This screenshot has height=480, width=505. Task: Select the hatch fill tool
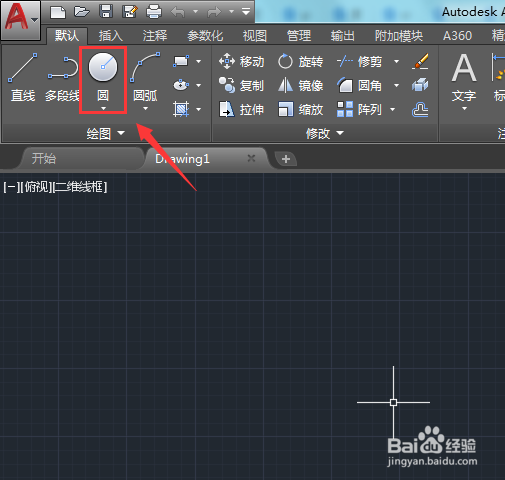tap(181, 109)
